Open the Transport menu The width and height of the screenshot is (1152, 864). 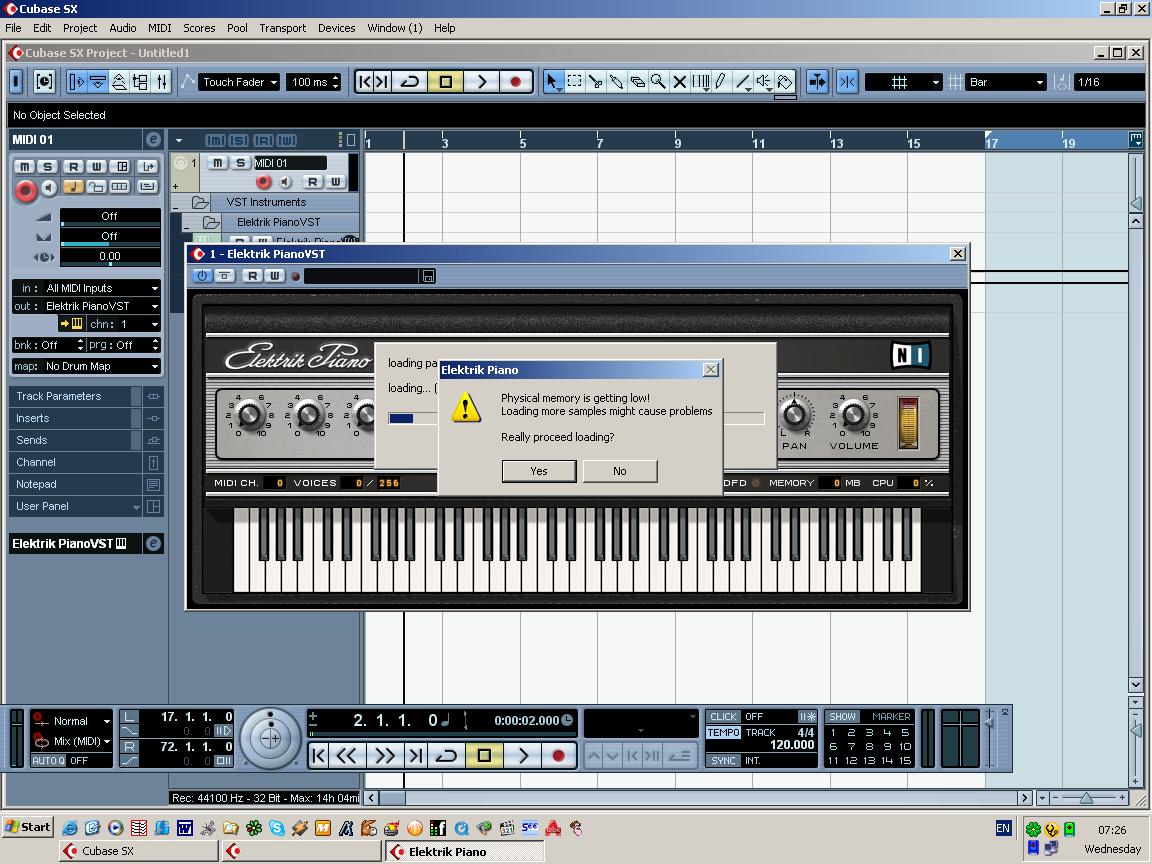pos(283,28)
